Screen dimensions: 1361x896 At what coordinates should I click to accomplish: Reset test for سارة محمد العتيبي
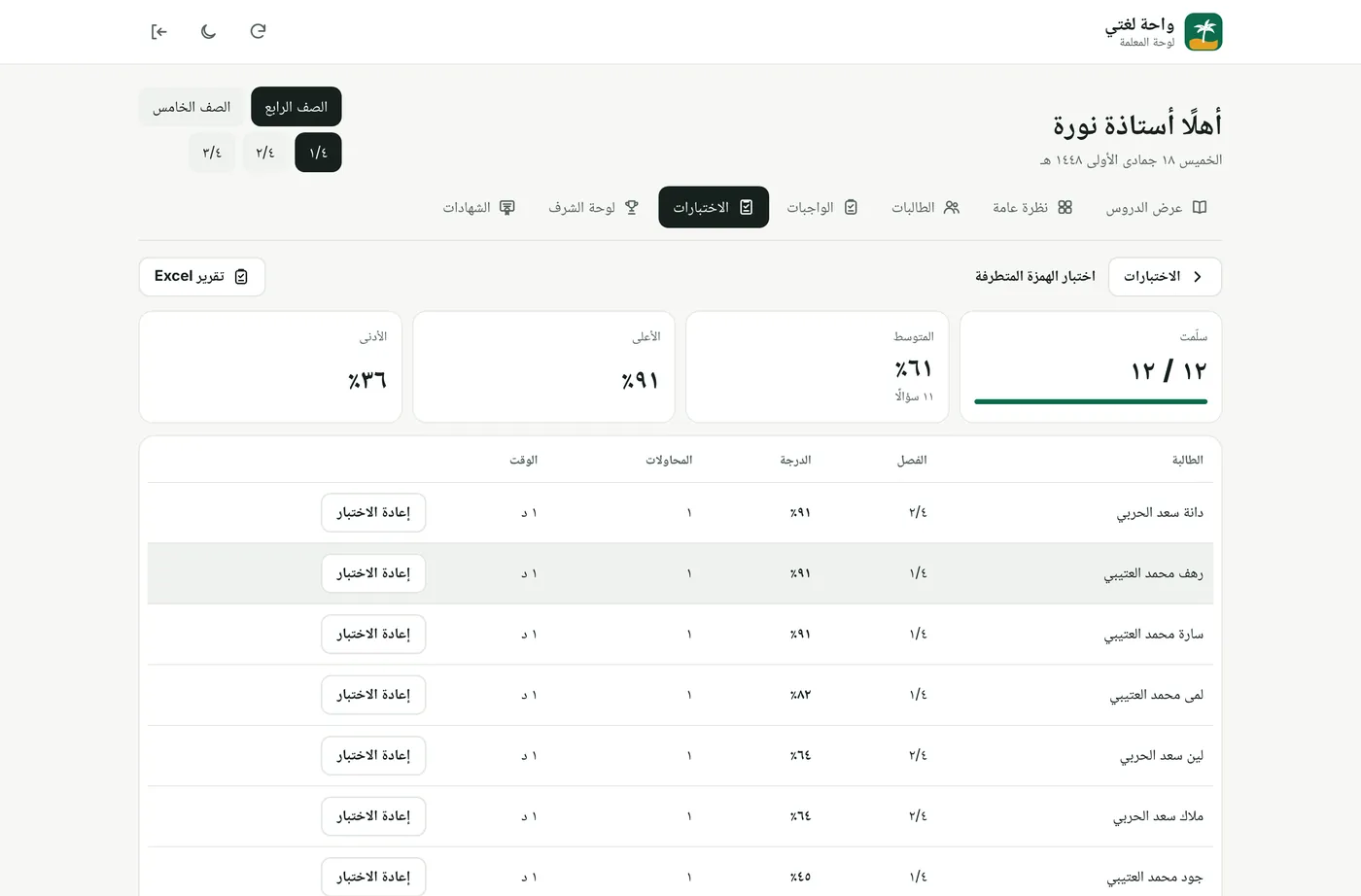point(373,634)
